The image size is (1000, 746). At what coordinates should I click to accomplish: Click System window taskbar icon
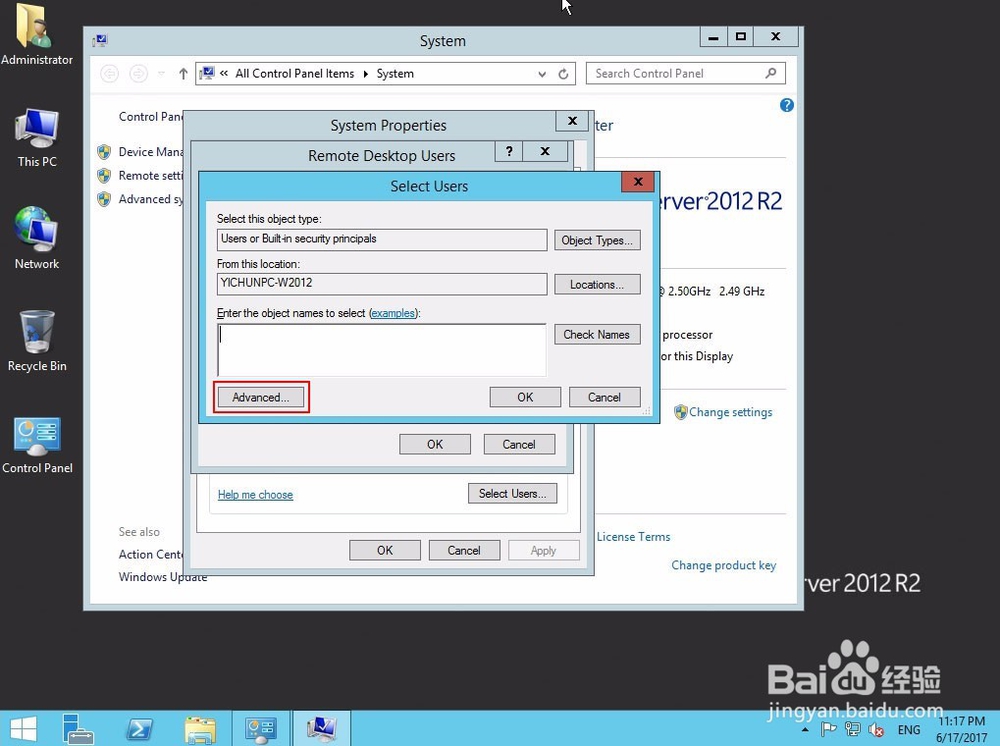[x=321, y=729]
